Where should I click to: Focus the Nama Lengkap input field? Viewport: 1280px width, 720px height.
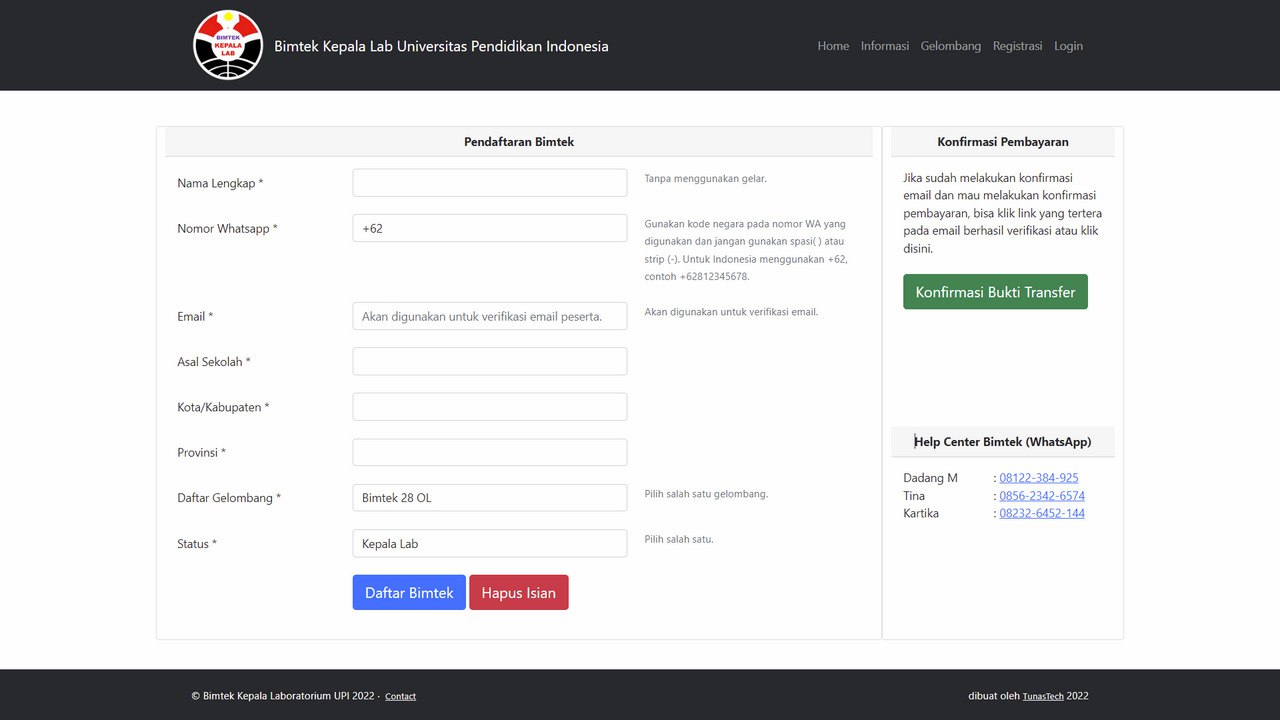click(x=489, y=183)
